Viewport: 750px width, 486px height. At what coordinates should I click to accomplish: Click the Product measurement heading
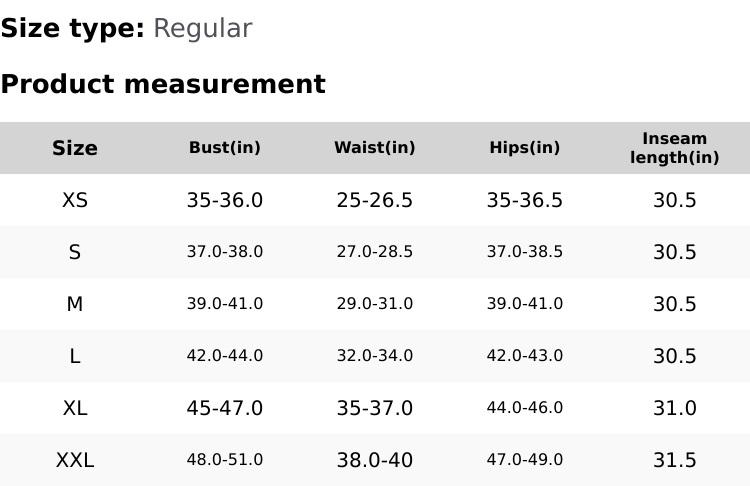click(x=163, y=84)
